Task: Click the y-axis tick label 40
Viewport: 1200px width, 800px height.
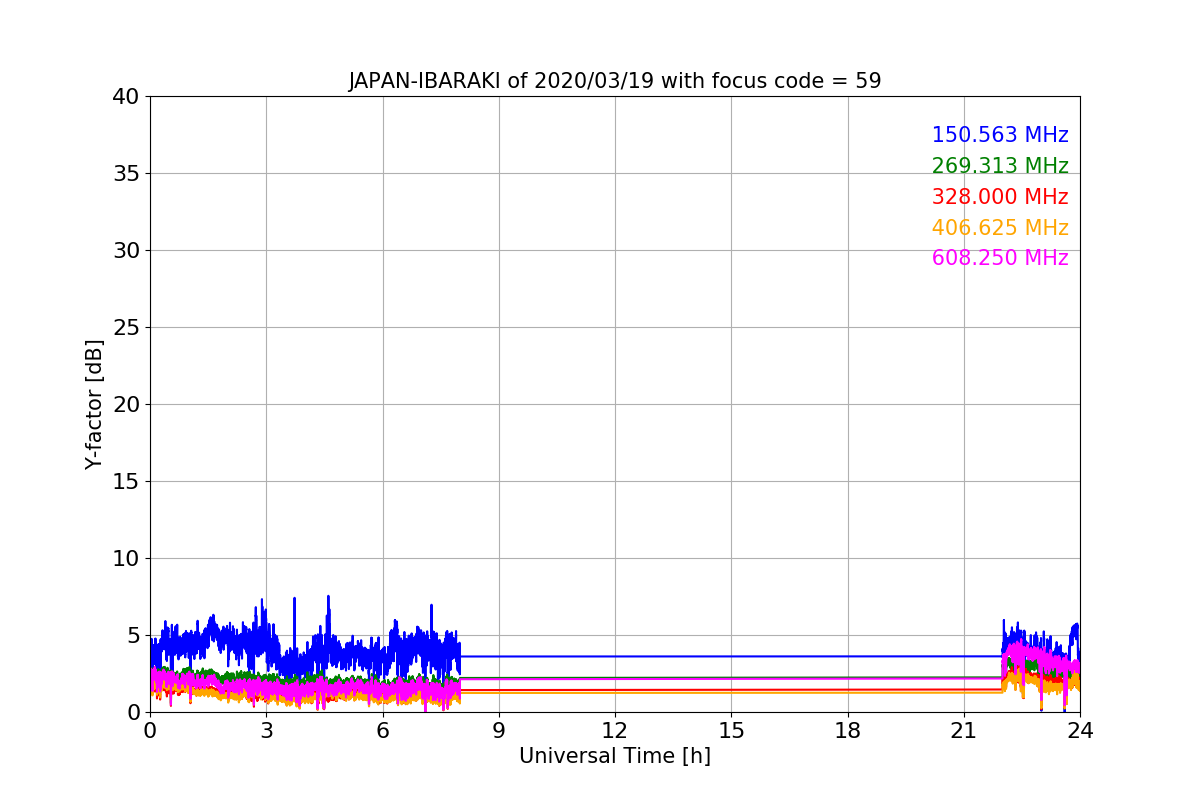Action: pyautogui.click(x=126, y=97)
